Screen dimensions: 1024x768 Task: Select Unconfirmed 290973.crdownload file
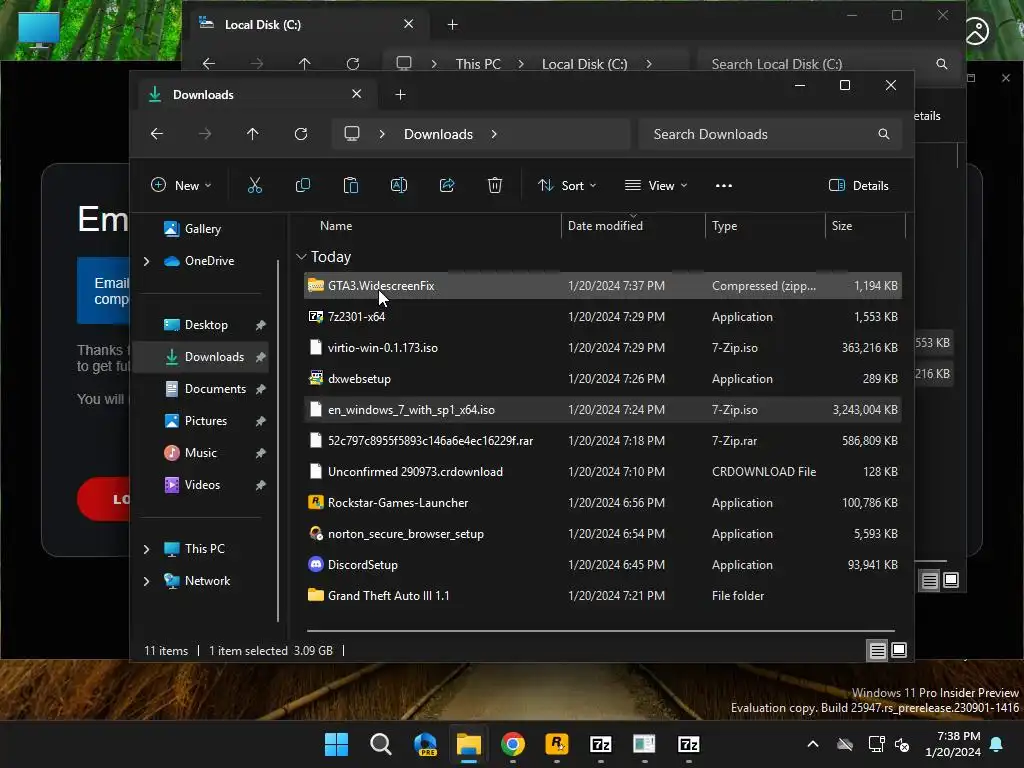[x=602, y=472]
